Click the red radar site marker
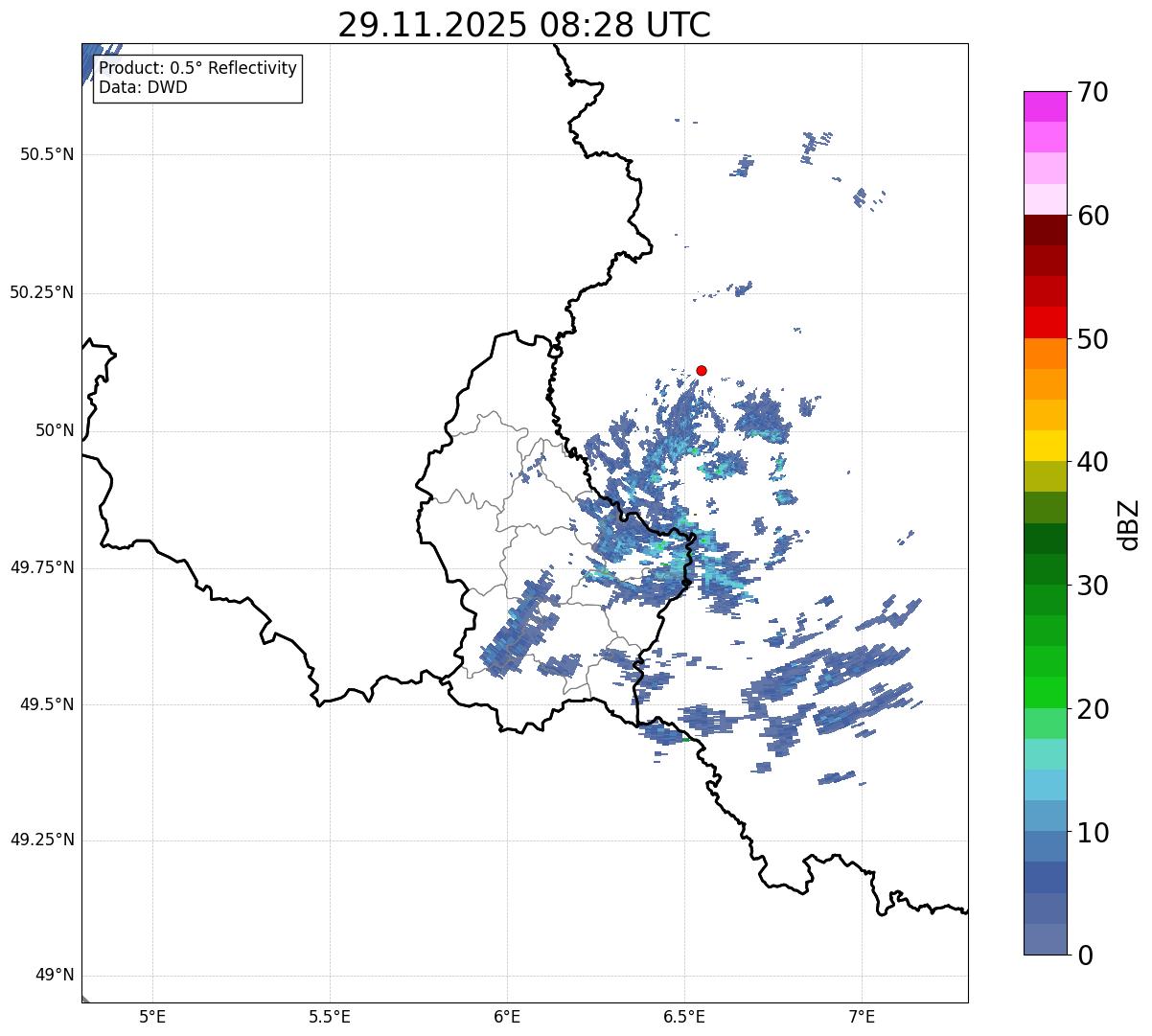Viewport: 1152px width, 1036px height. [702, 370]
